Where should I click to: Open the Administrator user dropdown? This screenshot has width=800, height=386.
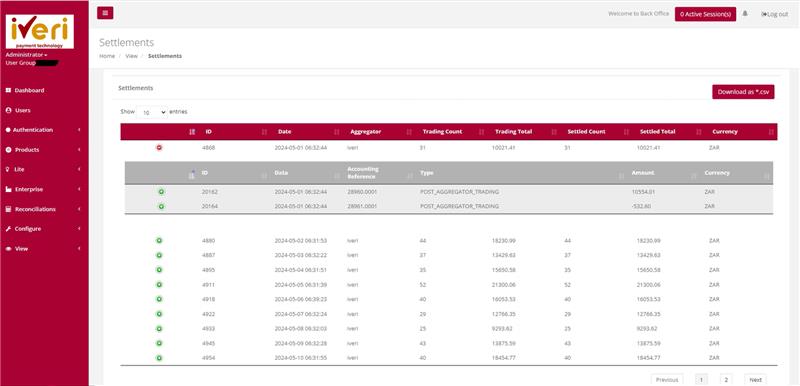point(27,55)
